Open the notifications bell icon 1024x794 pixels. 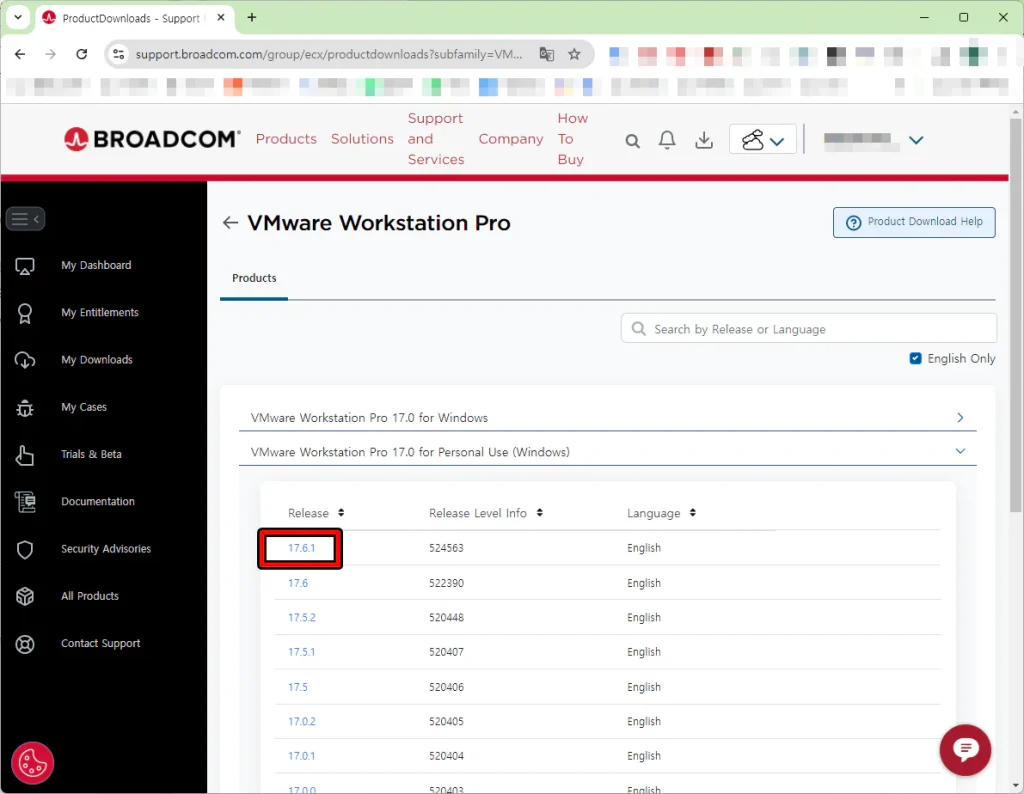[667, 140]
